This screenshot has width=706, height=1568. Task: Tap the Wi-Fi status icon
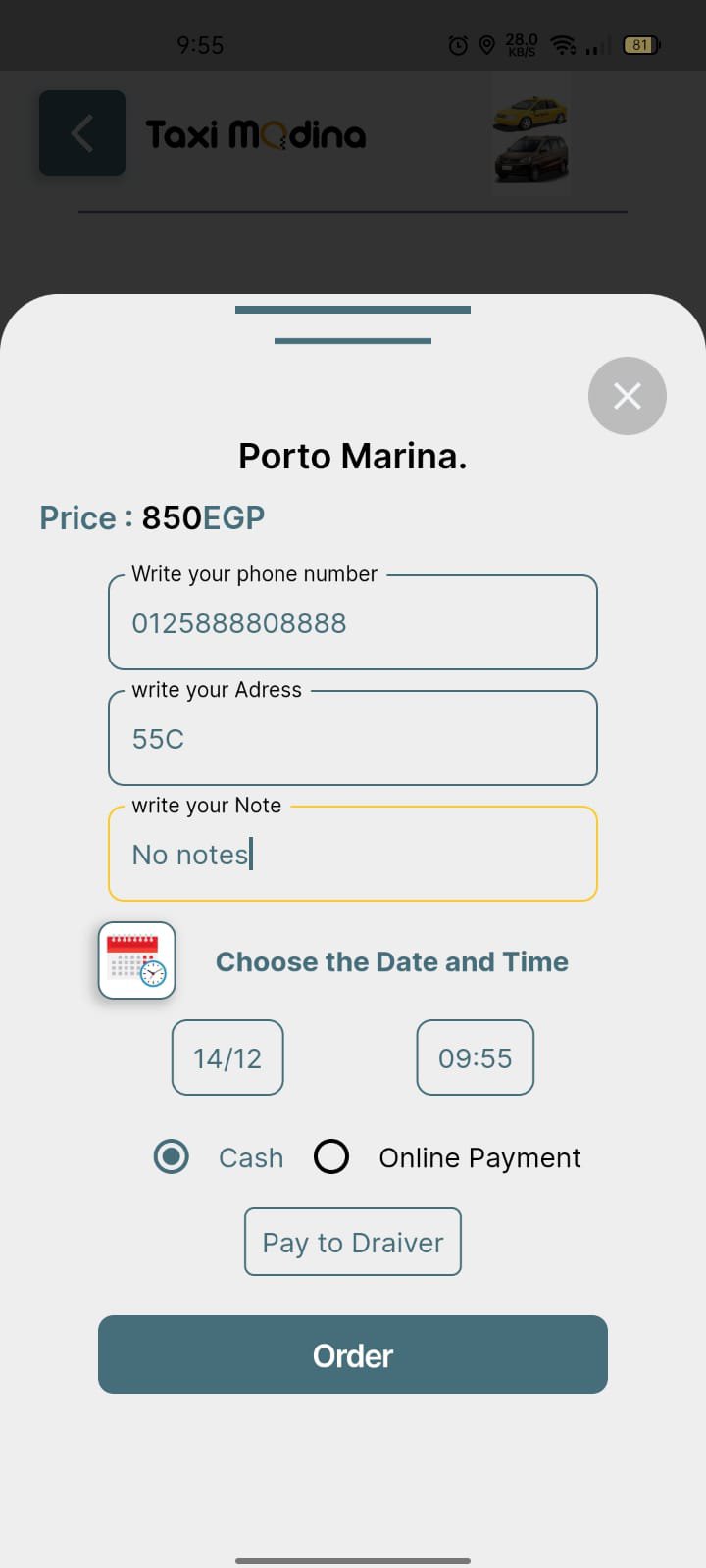(x=563, y=45)
